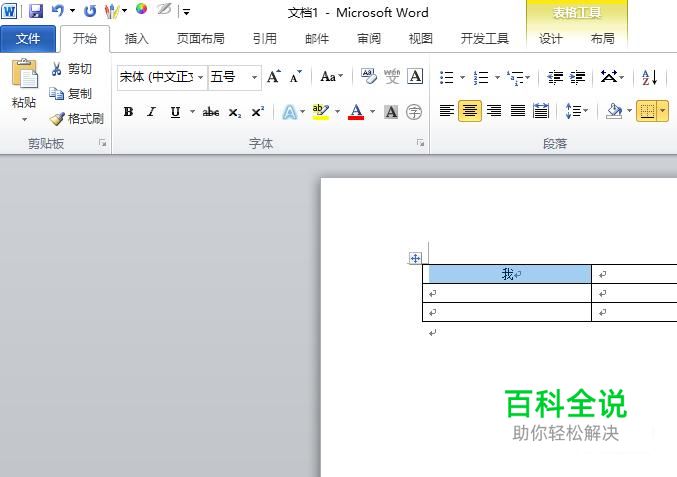The image size is (677, 477).
Task: Increase paragraph indent
Action: coord(577,78)
